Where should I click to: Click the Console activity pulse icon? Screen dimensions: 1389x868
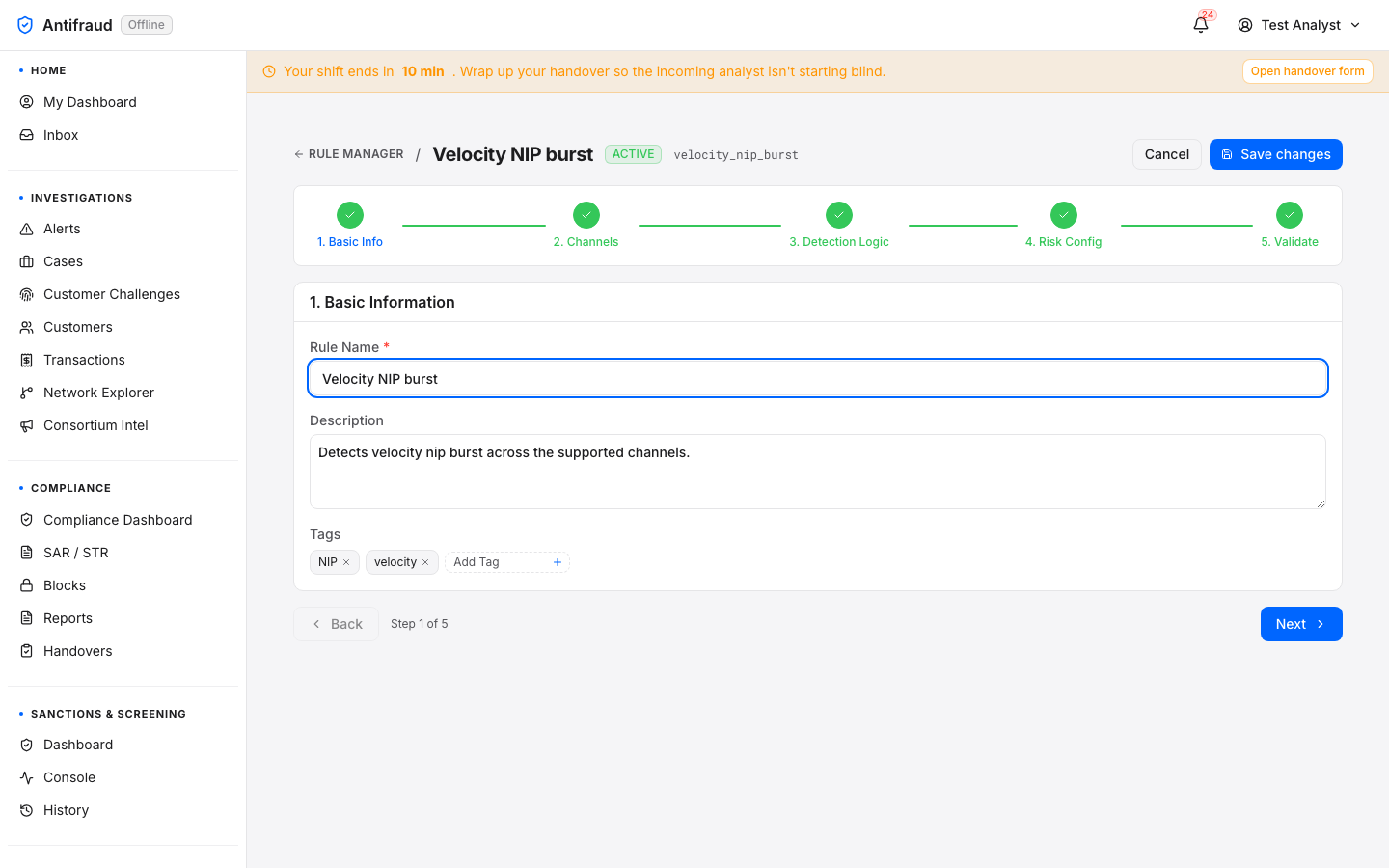point(27,777)
